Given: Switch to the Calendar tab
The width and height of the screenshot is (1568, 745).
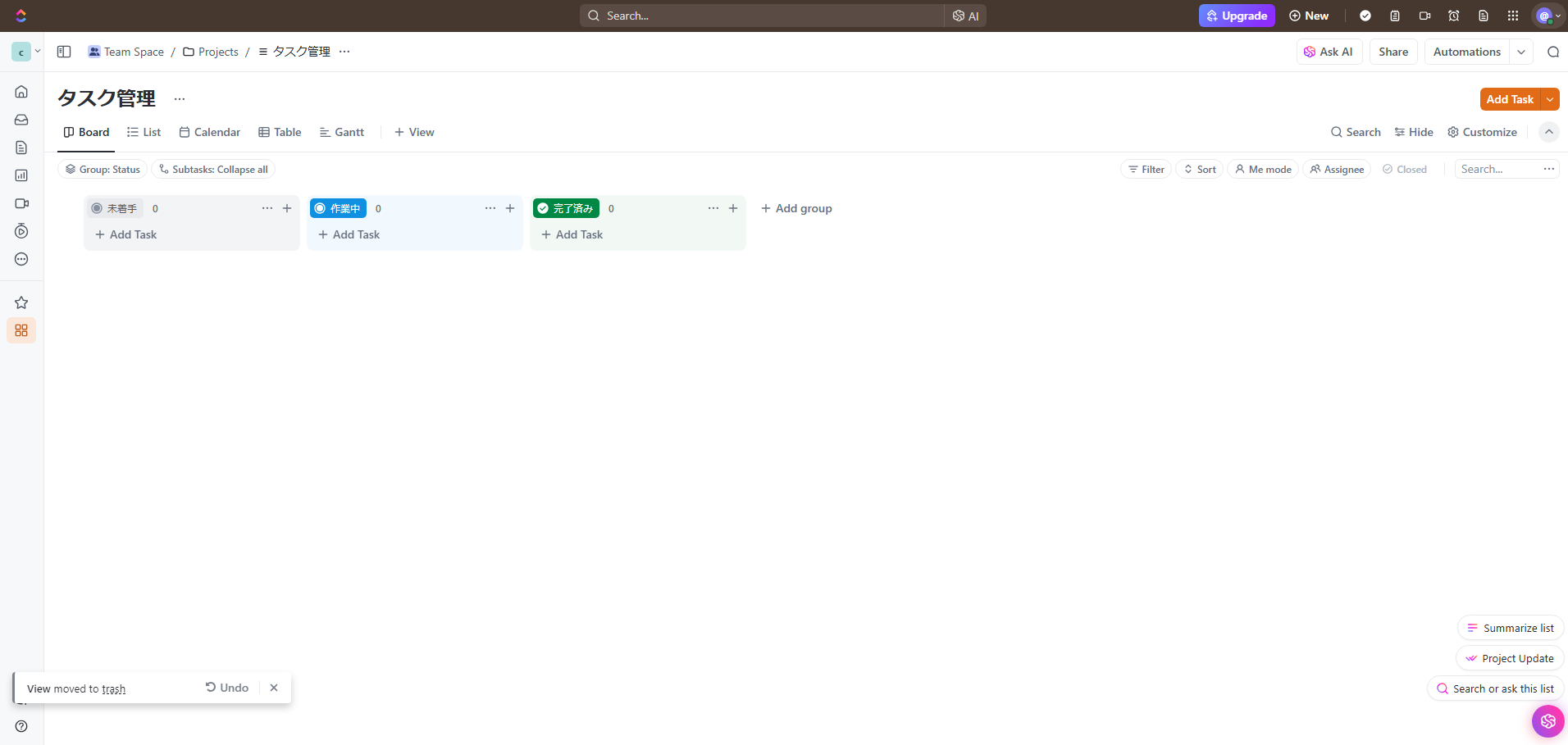Looking at the screenshot, I should click(210, 132).
